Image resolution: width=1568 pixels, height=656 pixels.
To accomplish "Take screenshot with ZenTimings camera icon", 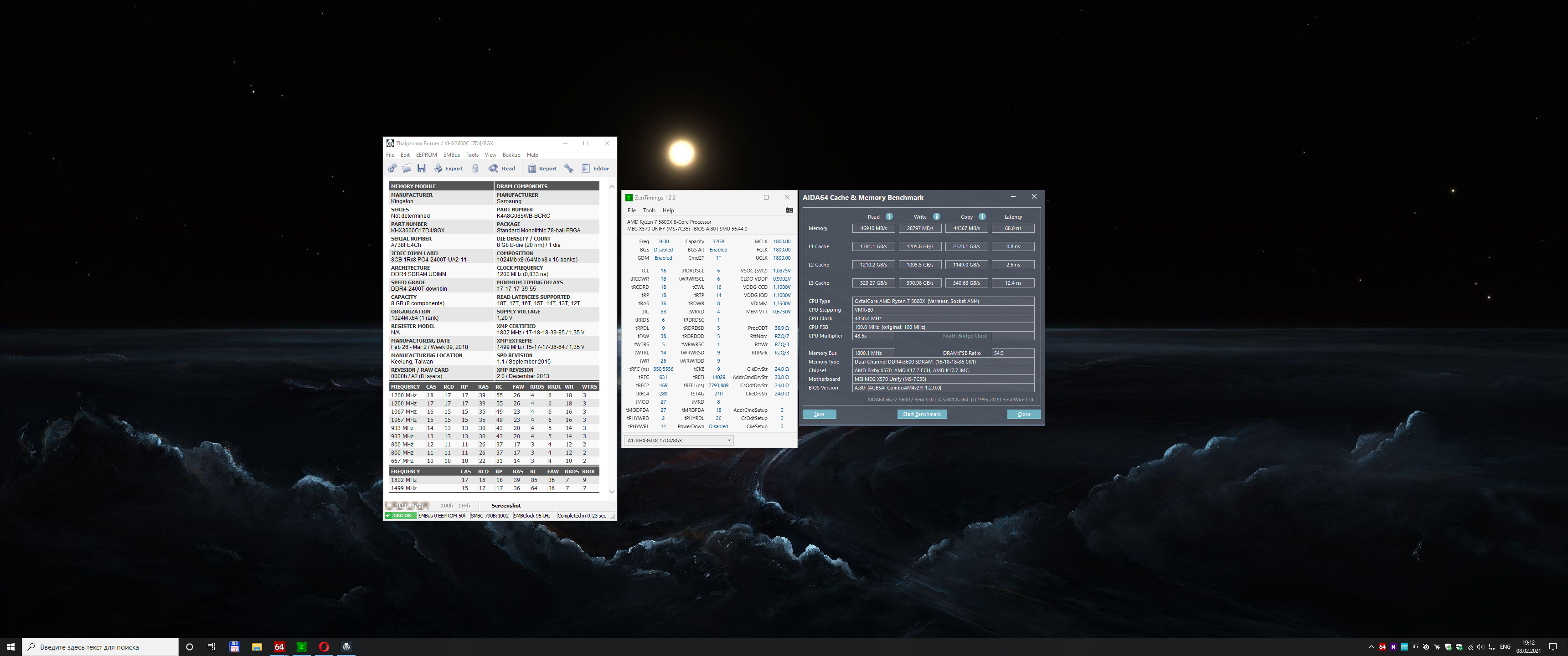I will click(789, 210).
